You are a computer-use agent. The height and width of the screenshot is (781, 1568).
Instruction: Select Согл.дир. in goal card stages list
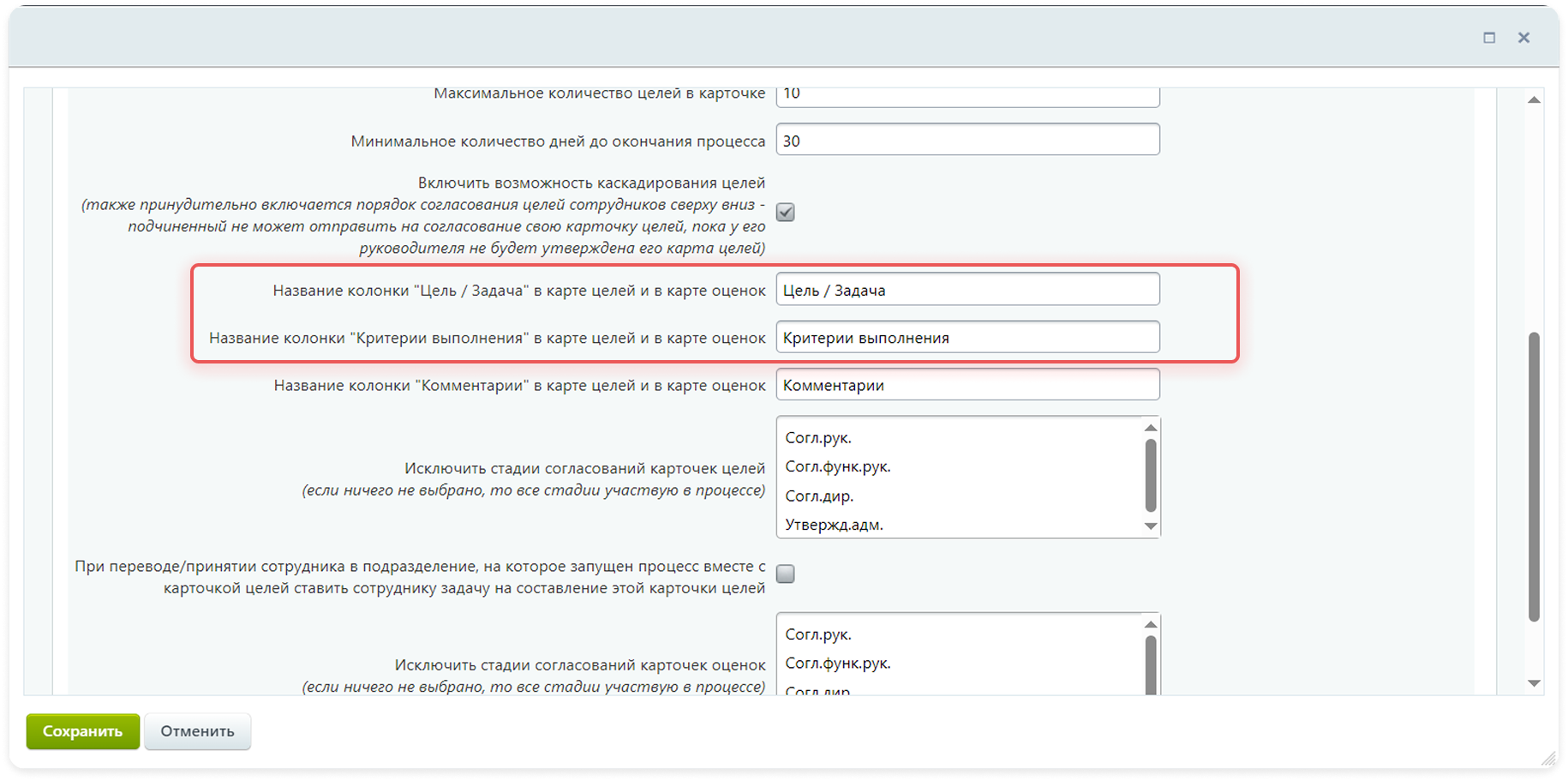pyautogui.click(x=819, y=496)
